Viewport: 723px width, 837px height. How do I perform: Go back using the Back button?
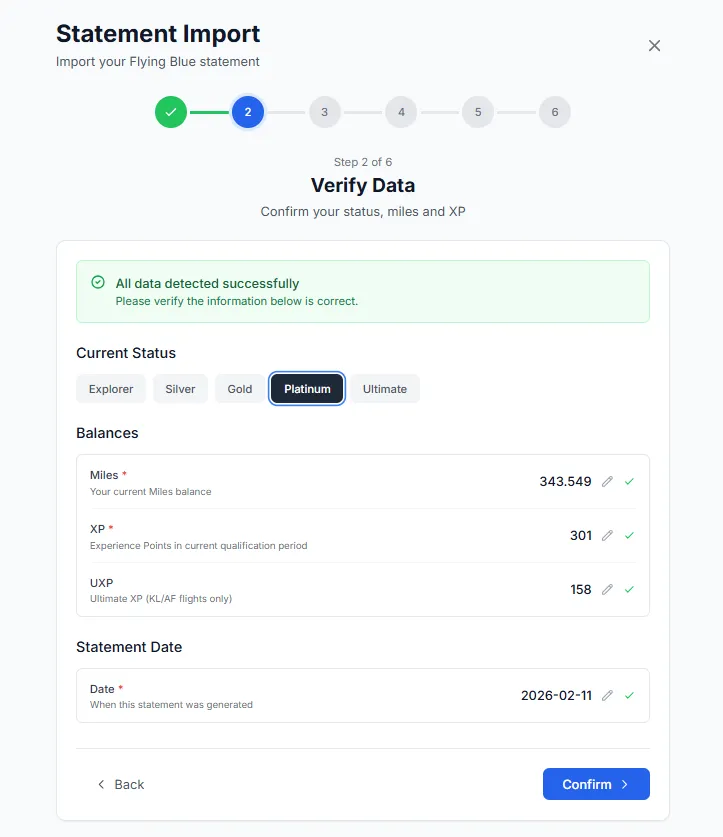click(120, 784)
